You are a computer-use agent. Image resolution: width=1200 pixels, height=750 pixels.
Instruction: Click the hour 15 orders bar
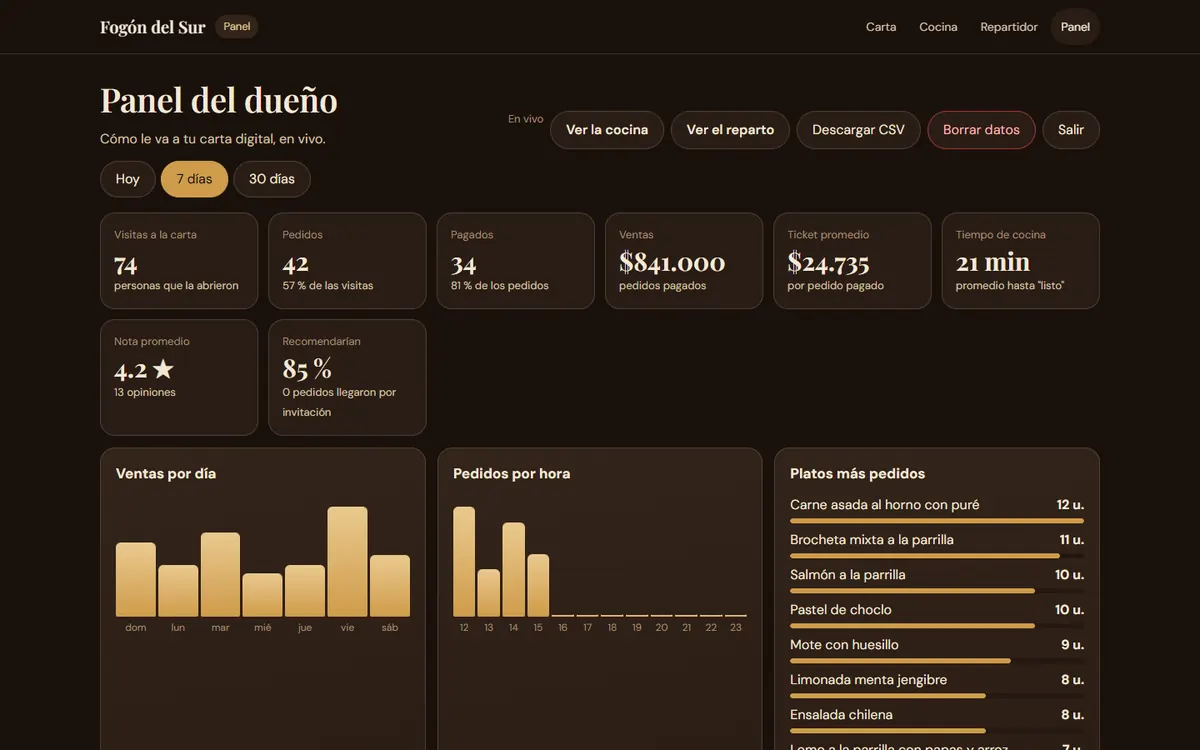click(538, 585)
